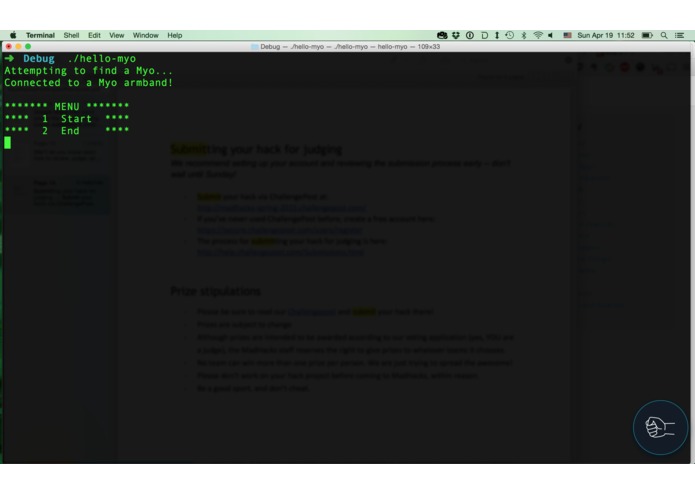Screen dimensions: 695x494
Task: Open the Time Machine status icon
Action: coord(510,35)
